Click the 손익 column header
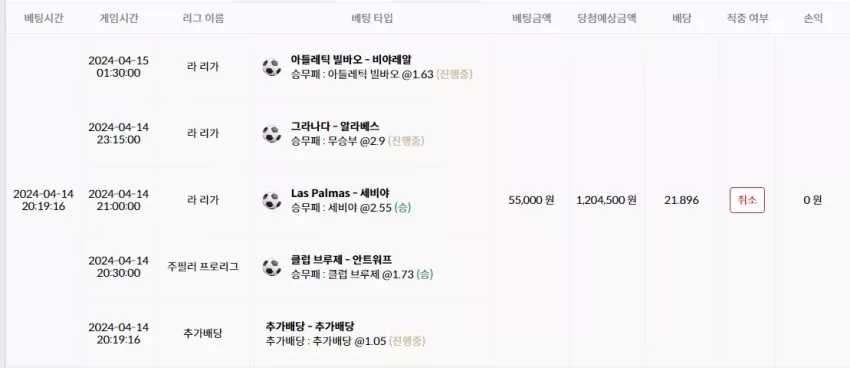Viewport: 850px width, 368px height. 813,18
